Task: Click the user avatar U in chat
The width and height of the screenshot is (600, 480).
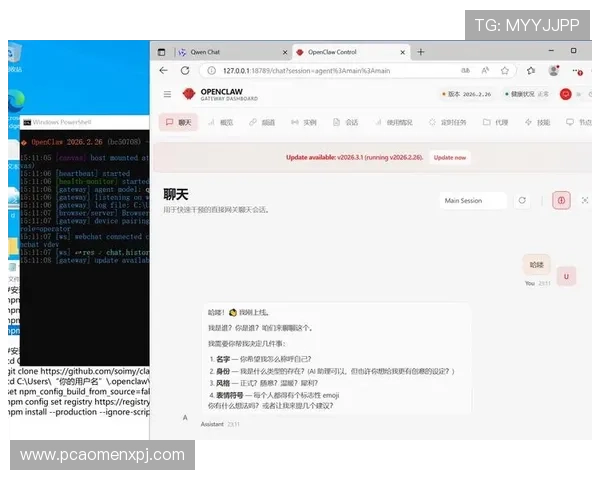Action: coord(566,276)
